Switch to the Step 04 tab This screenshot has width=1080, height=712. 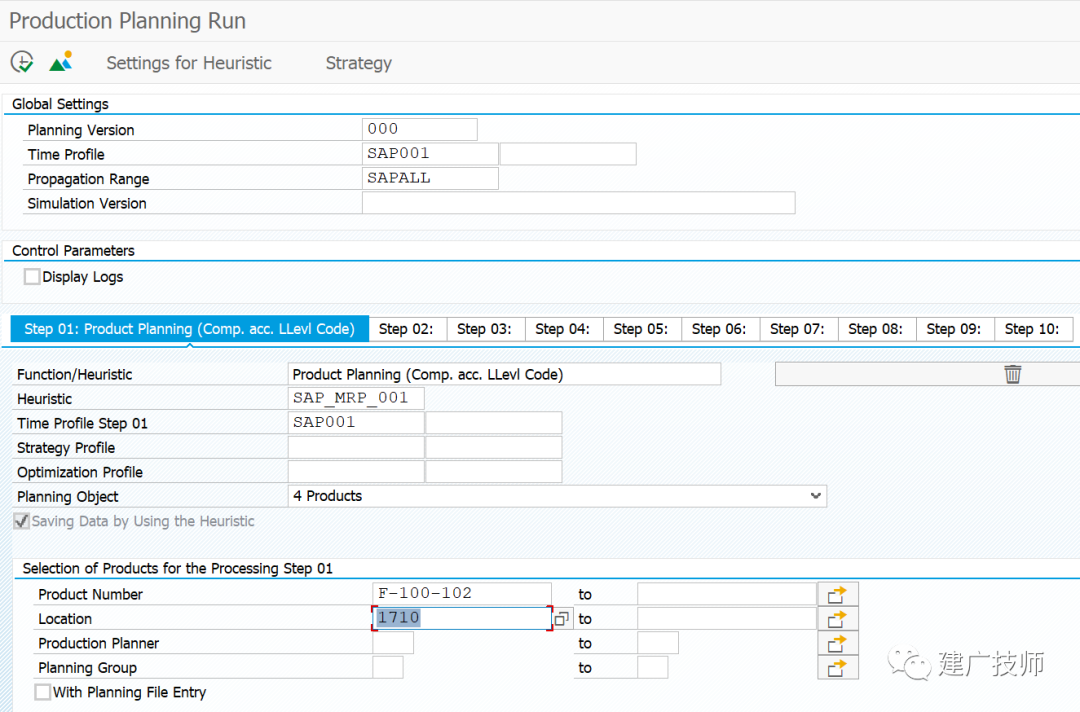tap(563, 328)
